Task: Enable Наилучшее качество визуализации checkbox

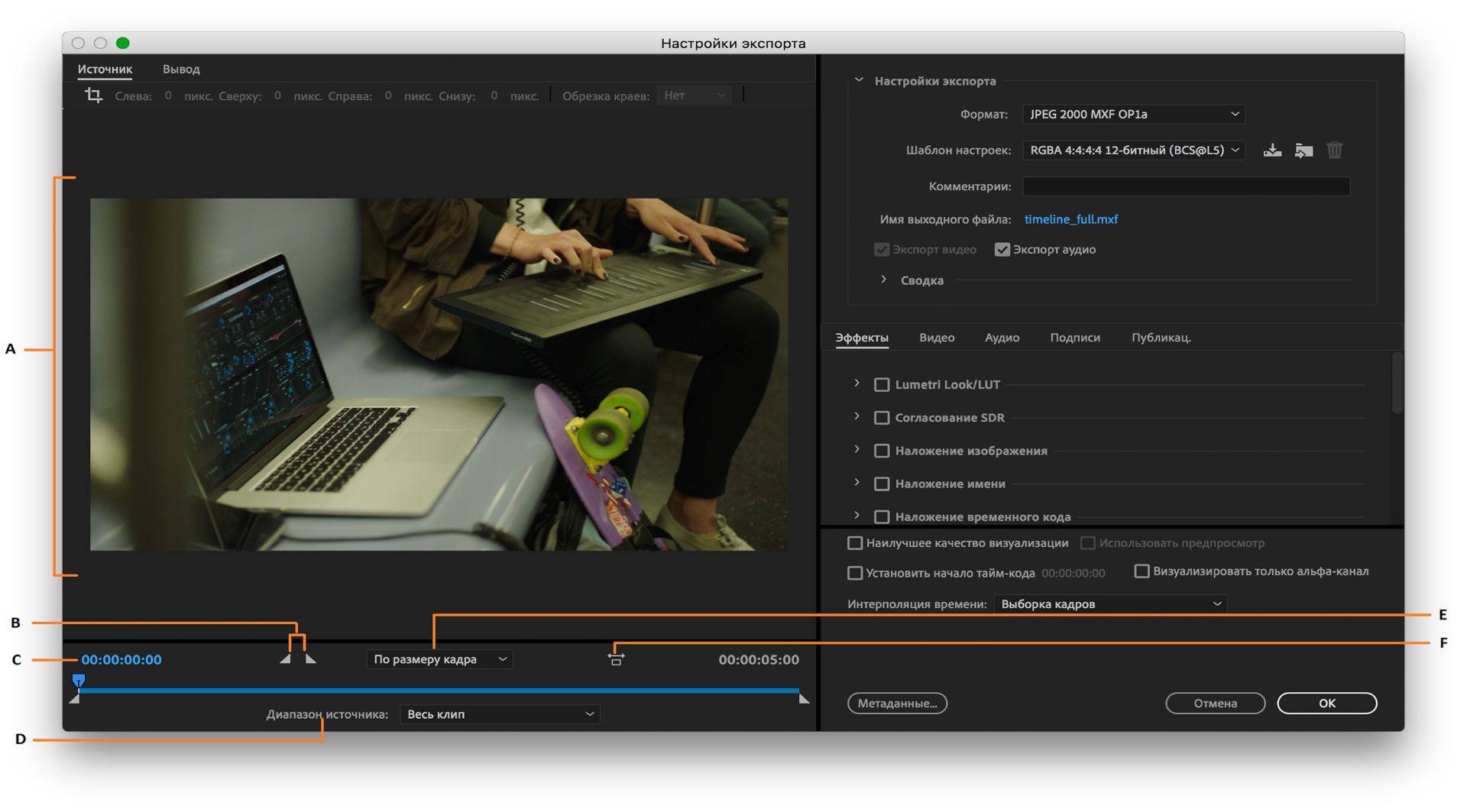Action: coord(855,543)
